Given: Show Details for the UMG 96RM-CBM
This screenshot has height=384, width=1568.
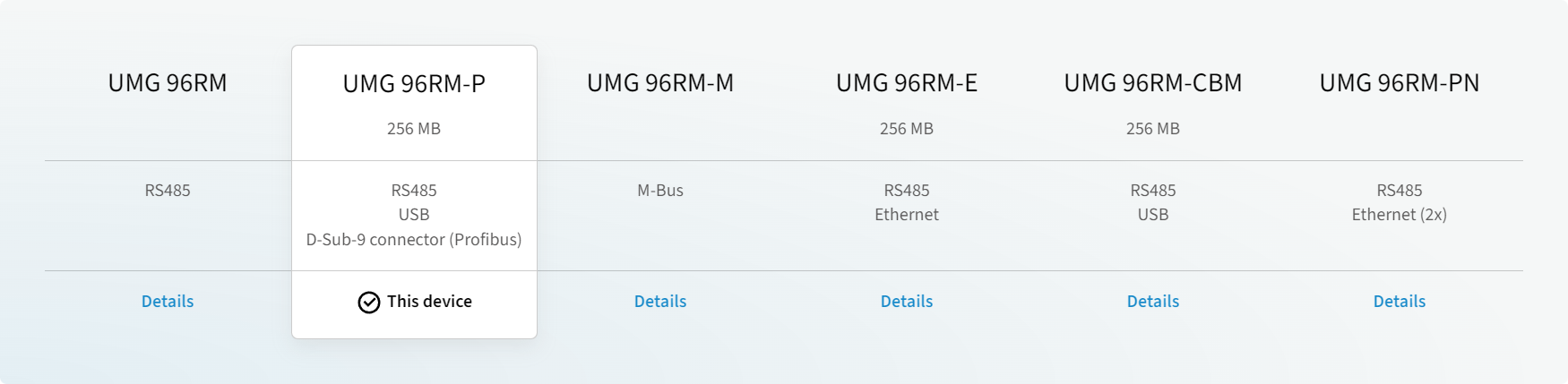Looking at the screenshot, I should [x=1153, y=302].
